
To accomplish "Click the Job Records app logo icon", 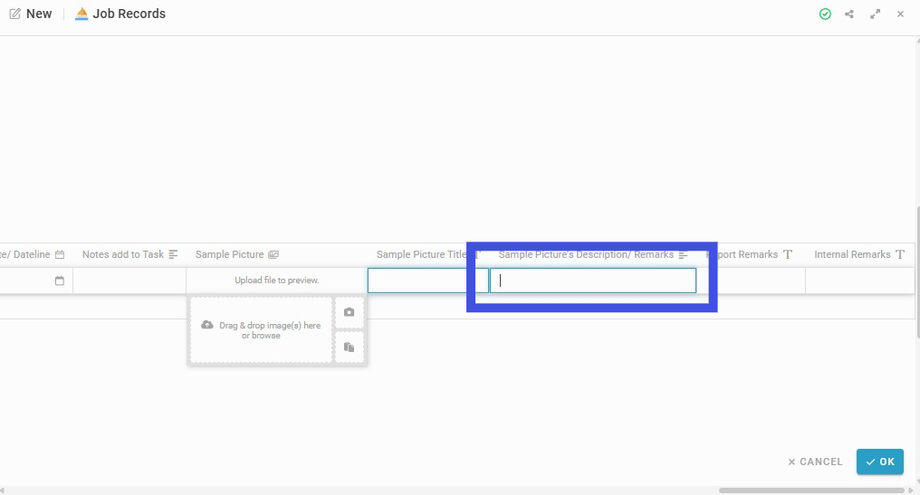I will click(x=82, y=13).
